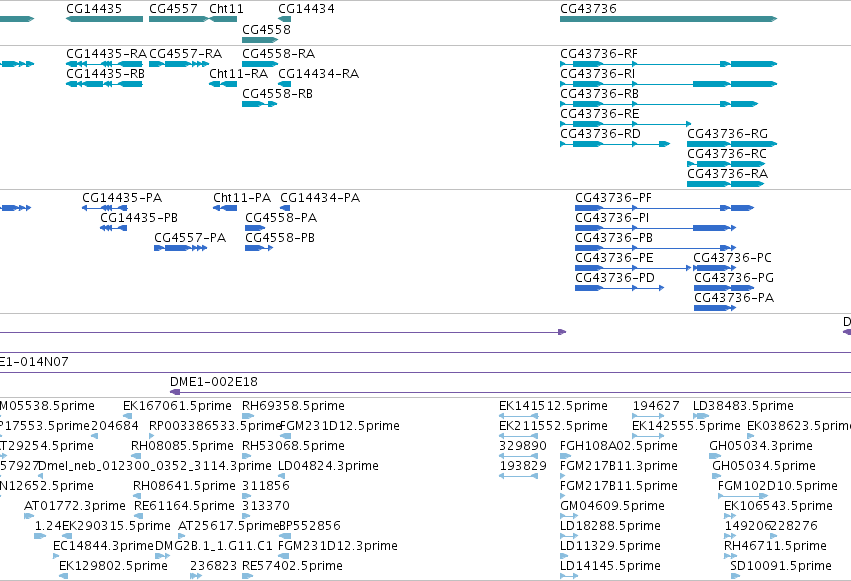Click the FGH108A02.5prime EST label
851x581 pixels.
coord(619,446)
